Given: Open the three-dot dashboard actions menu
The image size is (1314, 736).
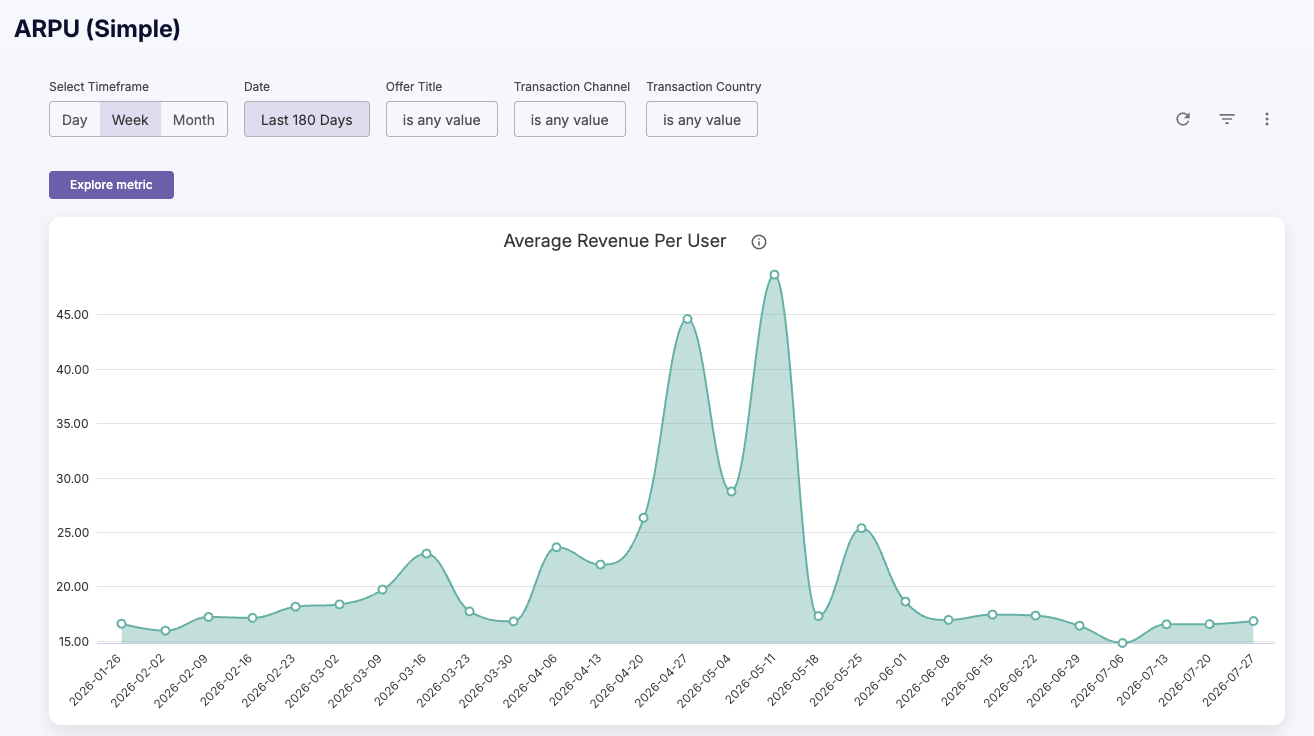Looking at the screenshot, I should click(1267, 119).
